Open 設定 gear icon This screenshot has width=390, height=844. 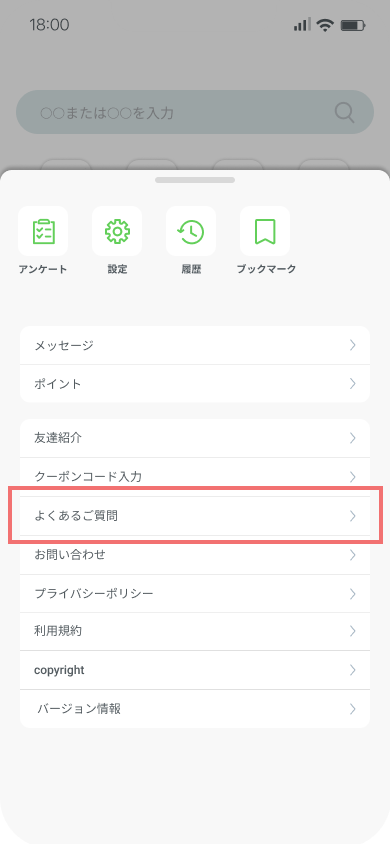tap(117, 231)
